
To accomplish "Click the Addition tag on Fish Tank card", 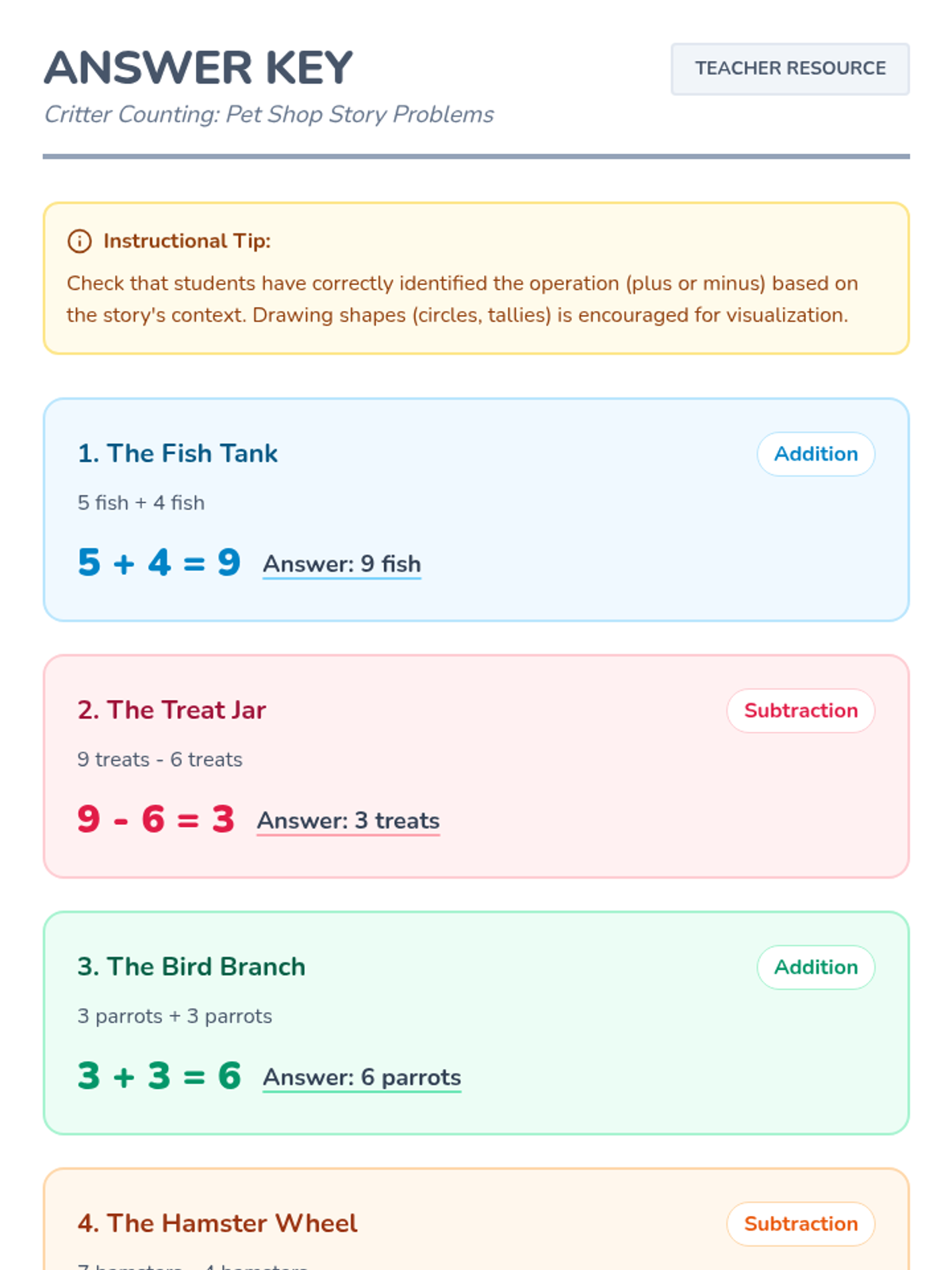I will pos(816,454).
